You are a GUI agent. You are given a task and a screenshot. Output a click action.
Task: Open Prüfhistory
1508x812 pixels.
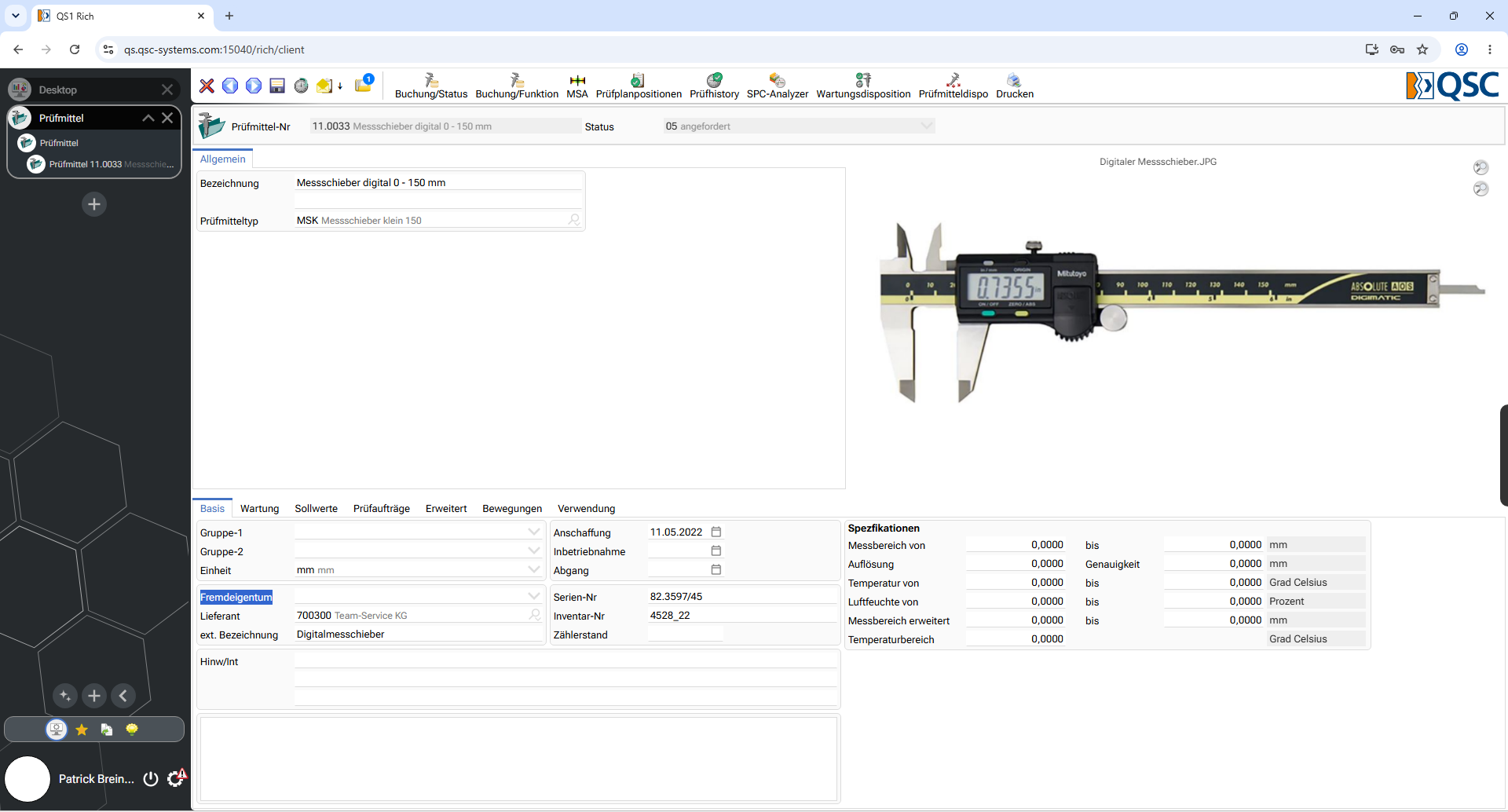(x=714, y=86)
